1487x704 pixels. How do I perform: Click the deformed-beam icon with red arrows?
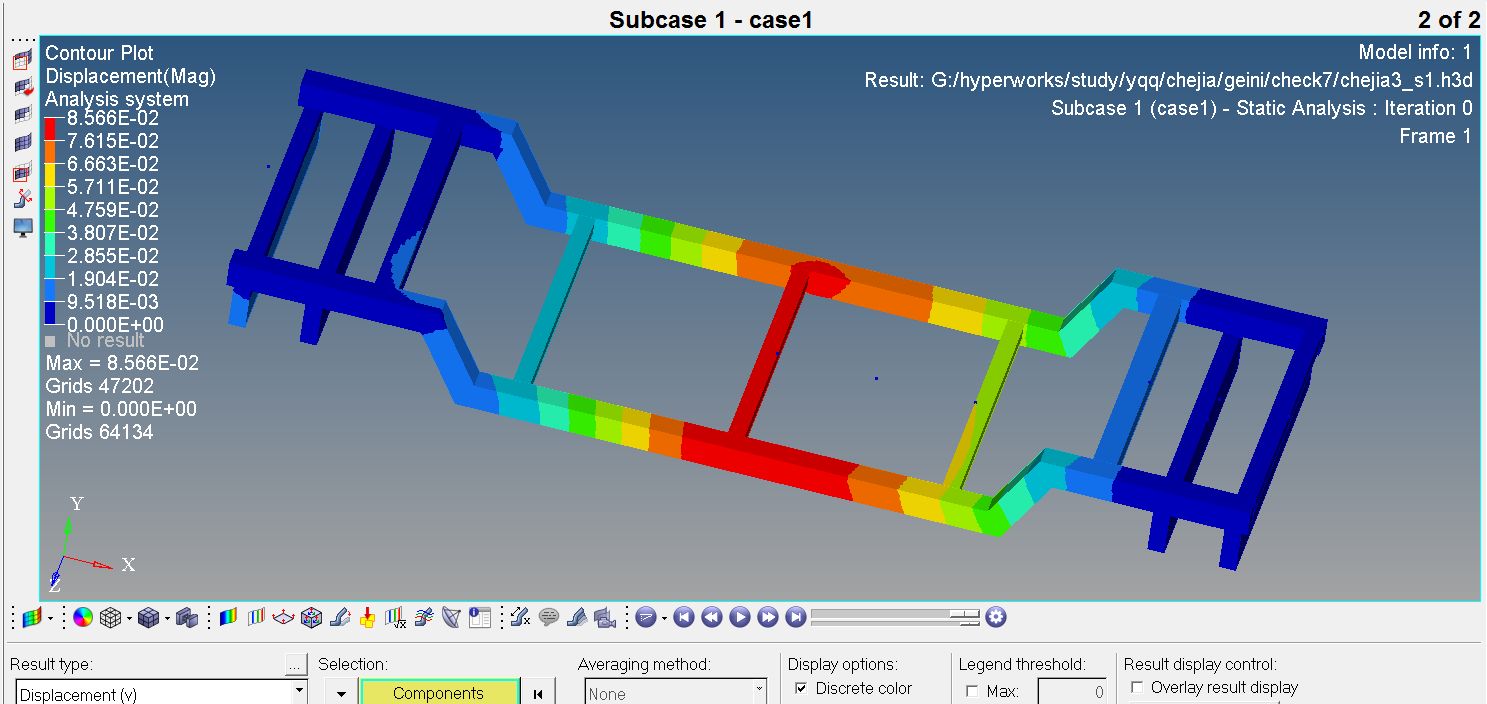[x=22, y=199]
